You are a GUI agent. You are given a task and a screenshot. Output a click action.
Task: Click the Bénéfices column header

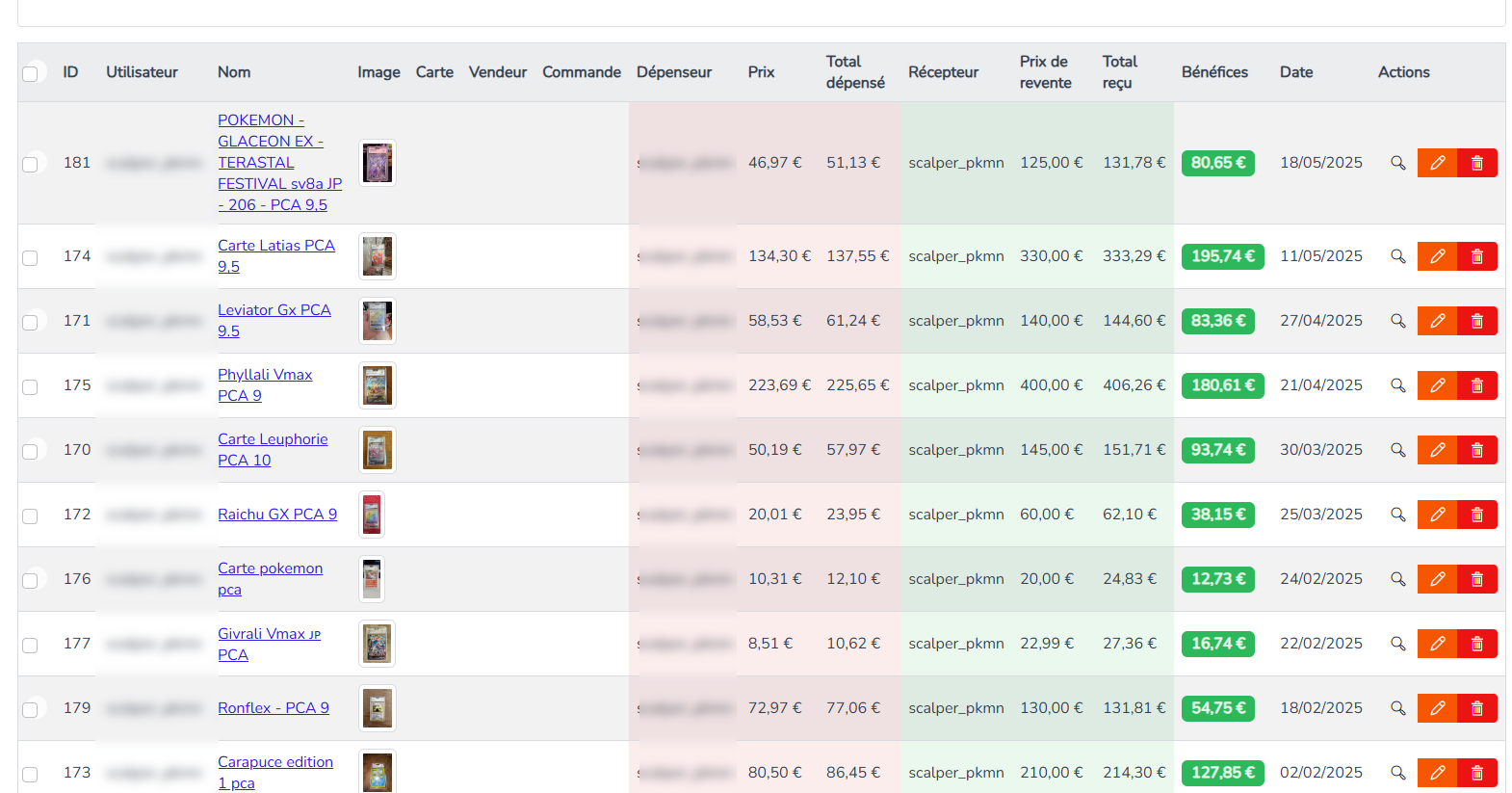point(1214,72)
